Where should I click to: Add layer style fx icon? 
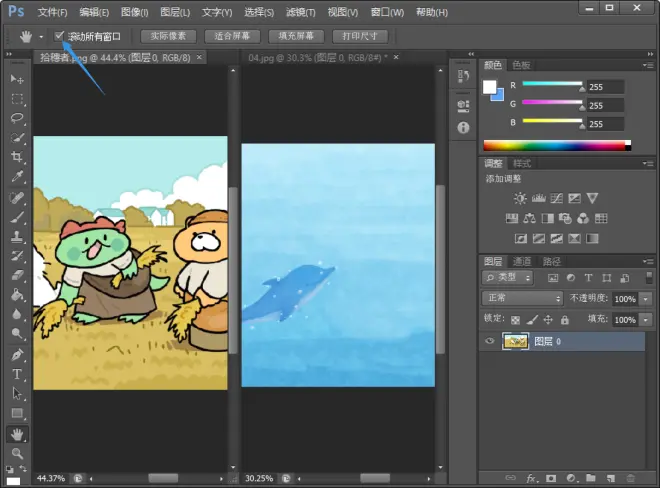tap(531, 478)
